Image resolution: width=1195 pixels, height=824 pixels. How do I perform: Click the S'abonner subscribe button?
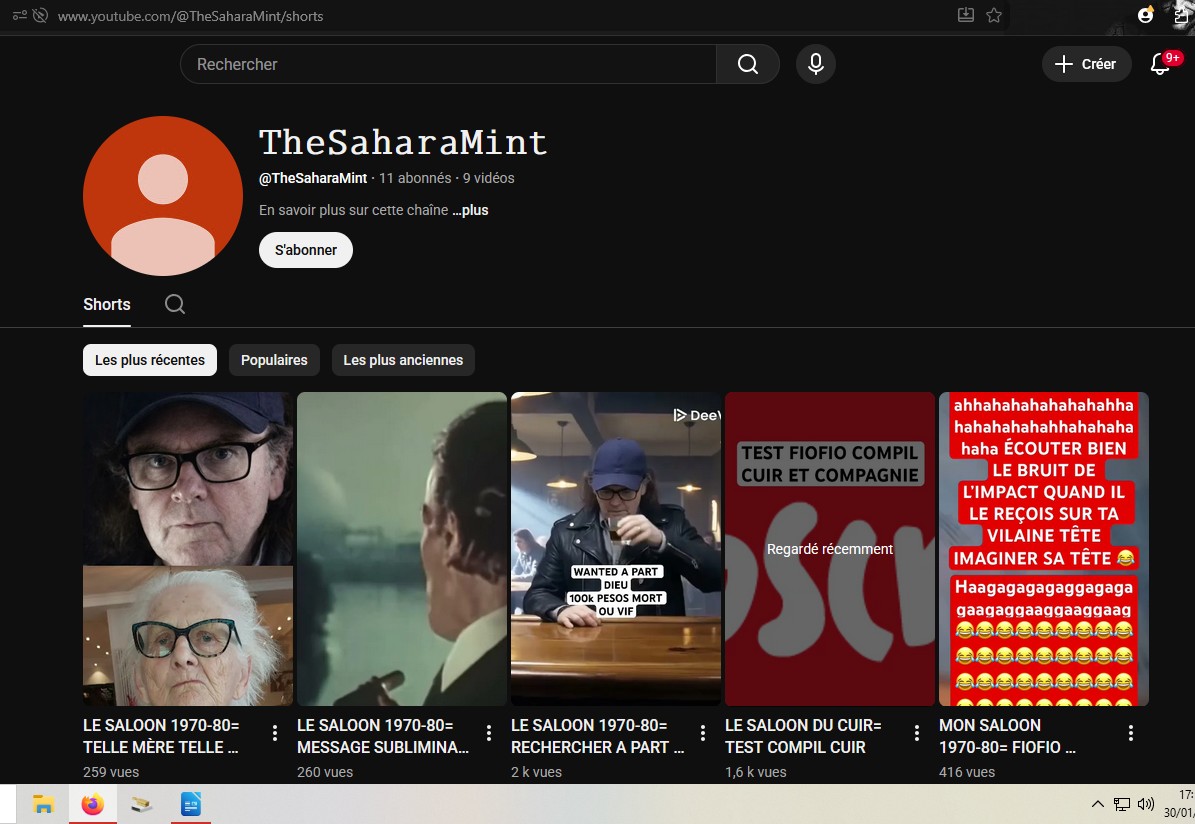(306, 250)
